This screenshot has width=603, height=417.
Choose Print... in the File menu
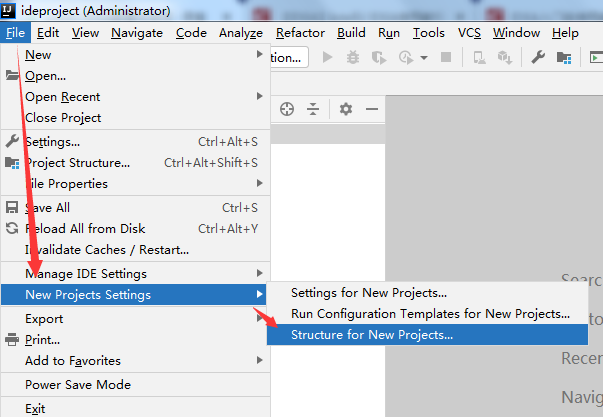(135, 340)
